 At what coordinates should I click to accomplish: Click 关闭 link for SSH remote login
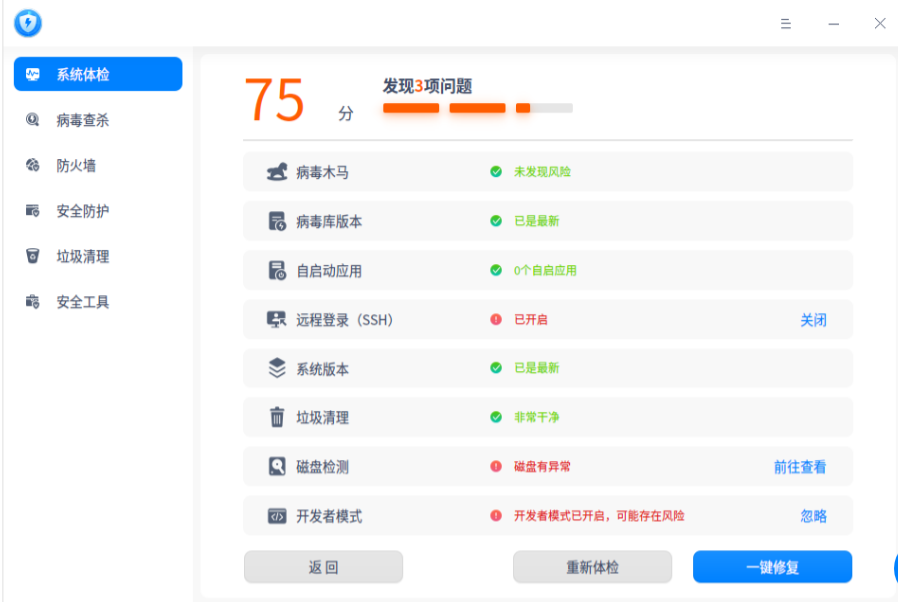click(x=813, y=320)
